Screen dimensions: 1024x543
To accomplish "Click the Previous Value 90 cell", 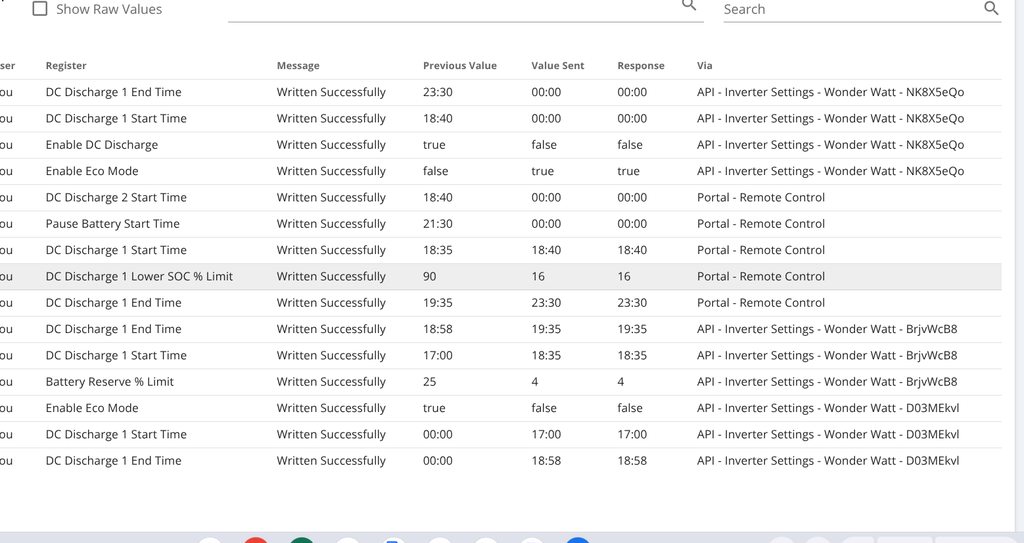I will click(x=430, y=277).
